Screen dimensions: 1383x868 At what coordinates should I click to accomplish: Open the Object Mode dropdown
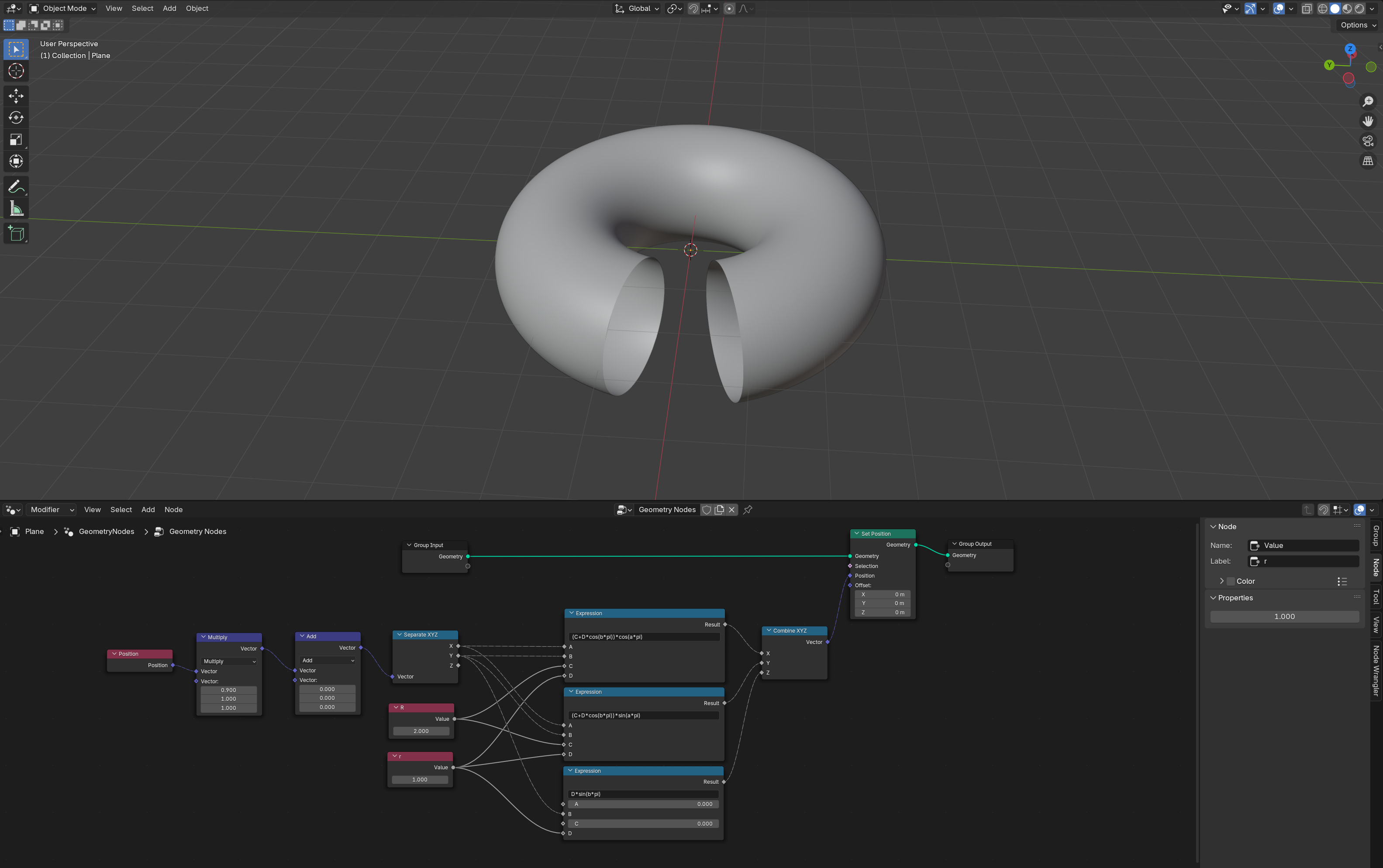pos(62,9)
